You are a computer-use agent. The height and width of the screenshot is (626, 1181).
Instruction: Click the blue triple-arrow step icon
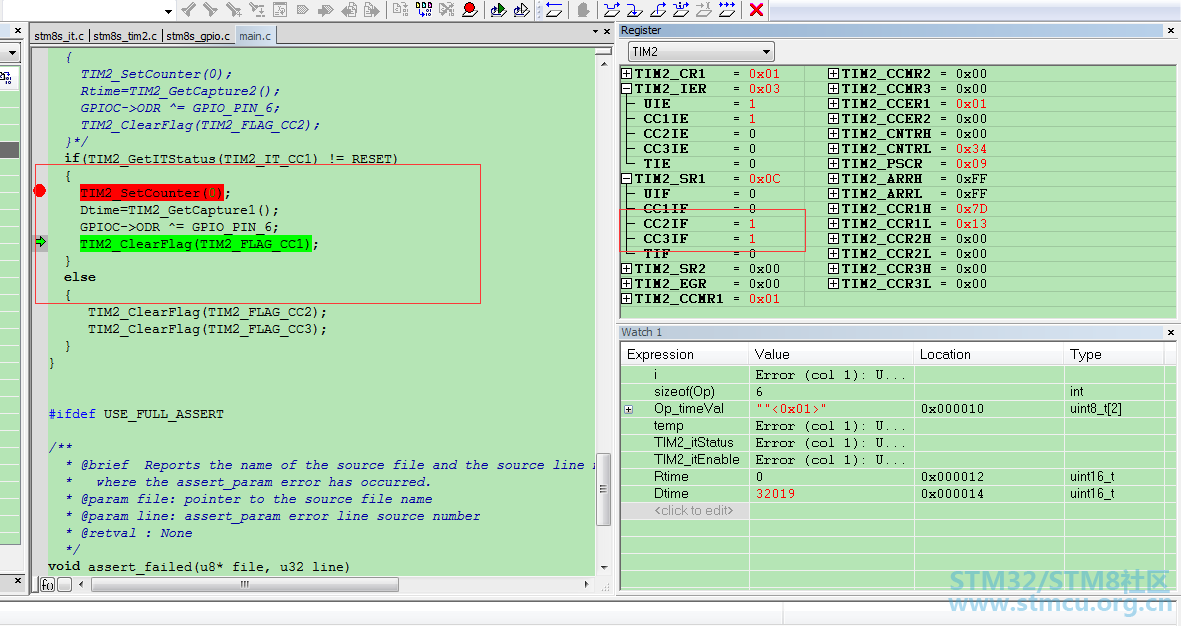coord(727,9)
